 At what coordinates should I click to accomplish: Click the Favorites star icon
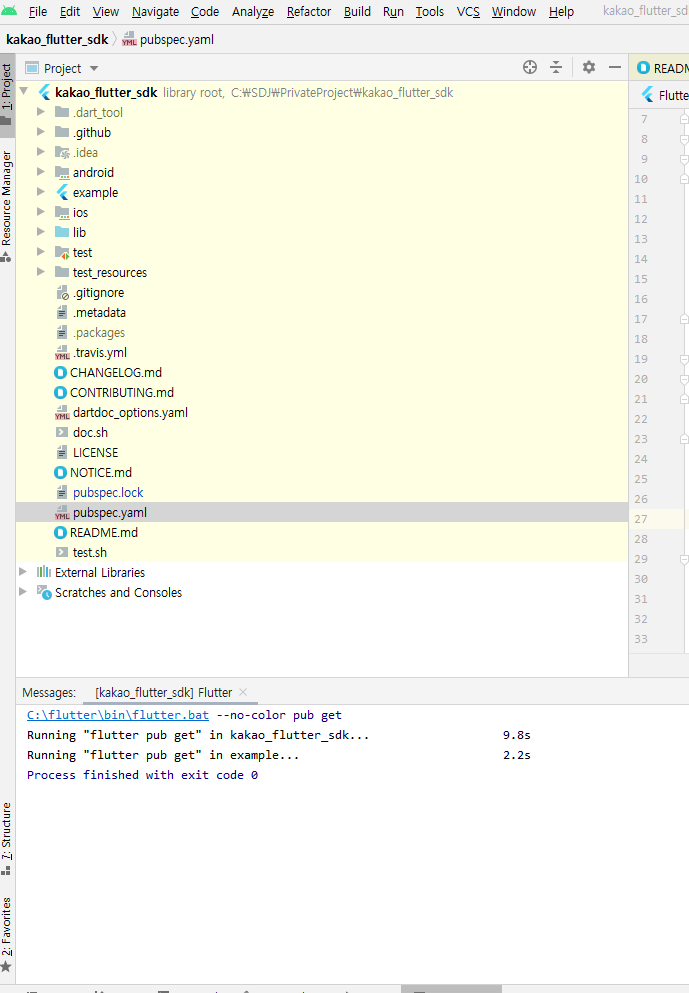tap(6, 966)
